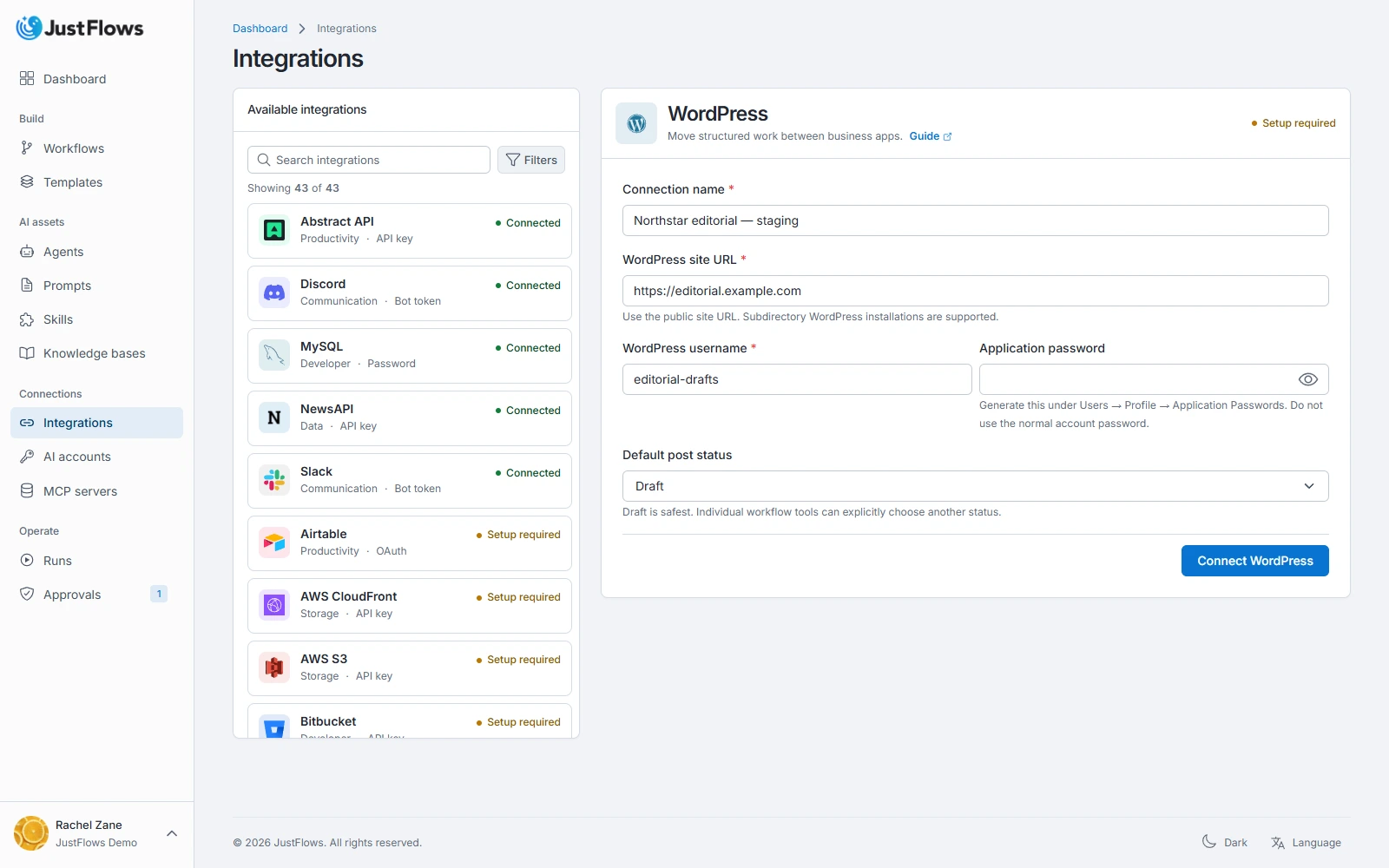Open the Slack integration icon

point(274,480)
